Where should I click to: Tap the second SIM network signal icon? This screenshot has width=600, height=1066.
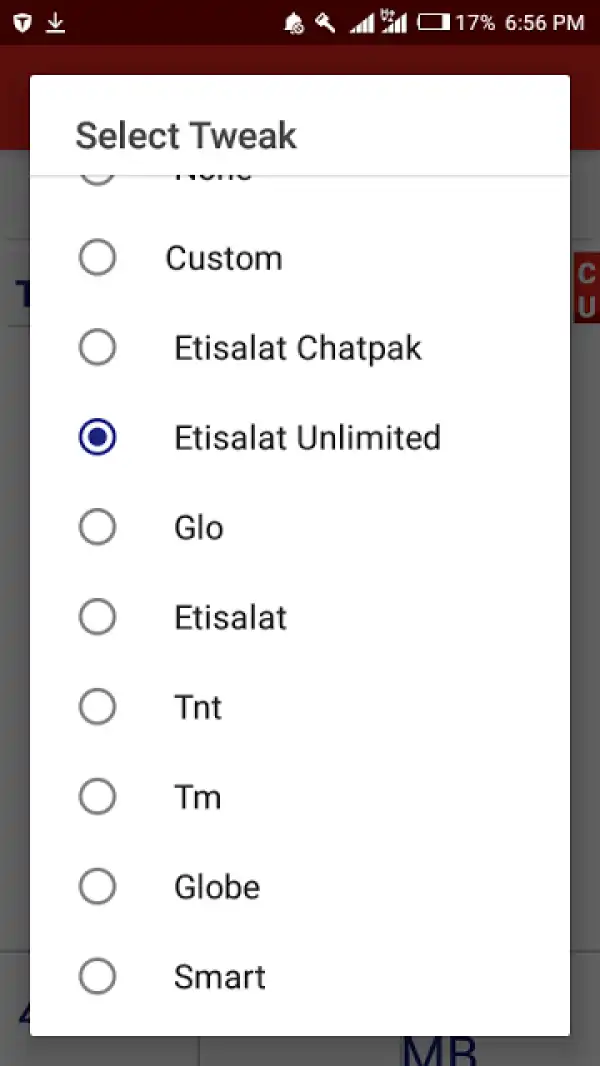pyautogui.click(x=395, y=22)
